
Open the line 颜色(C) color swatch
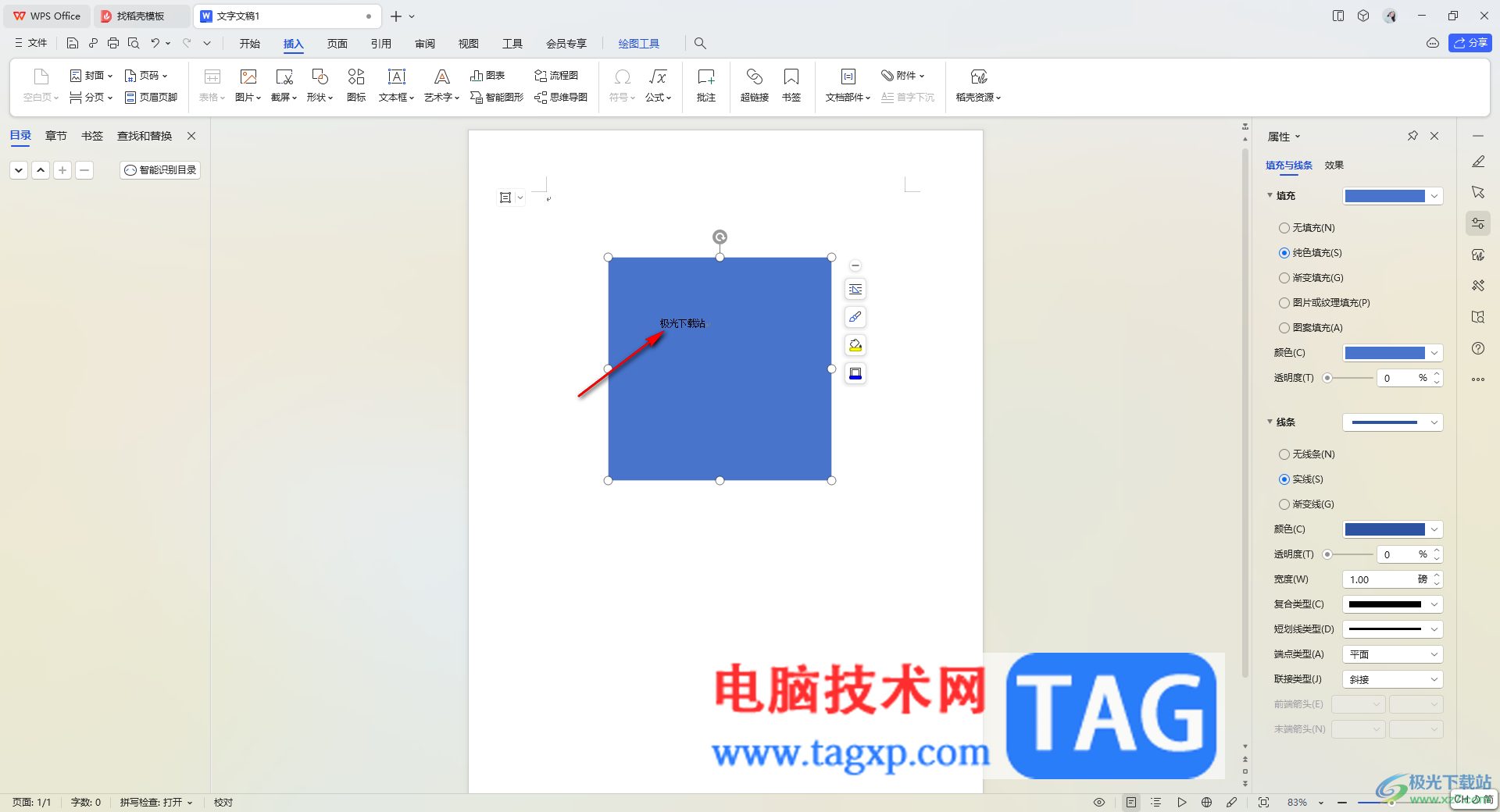coord(1392,529)
